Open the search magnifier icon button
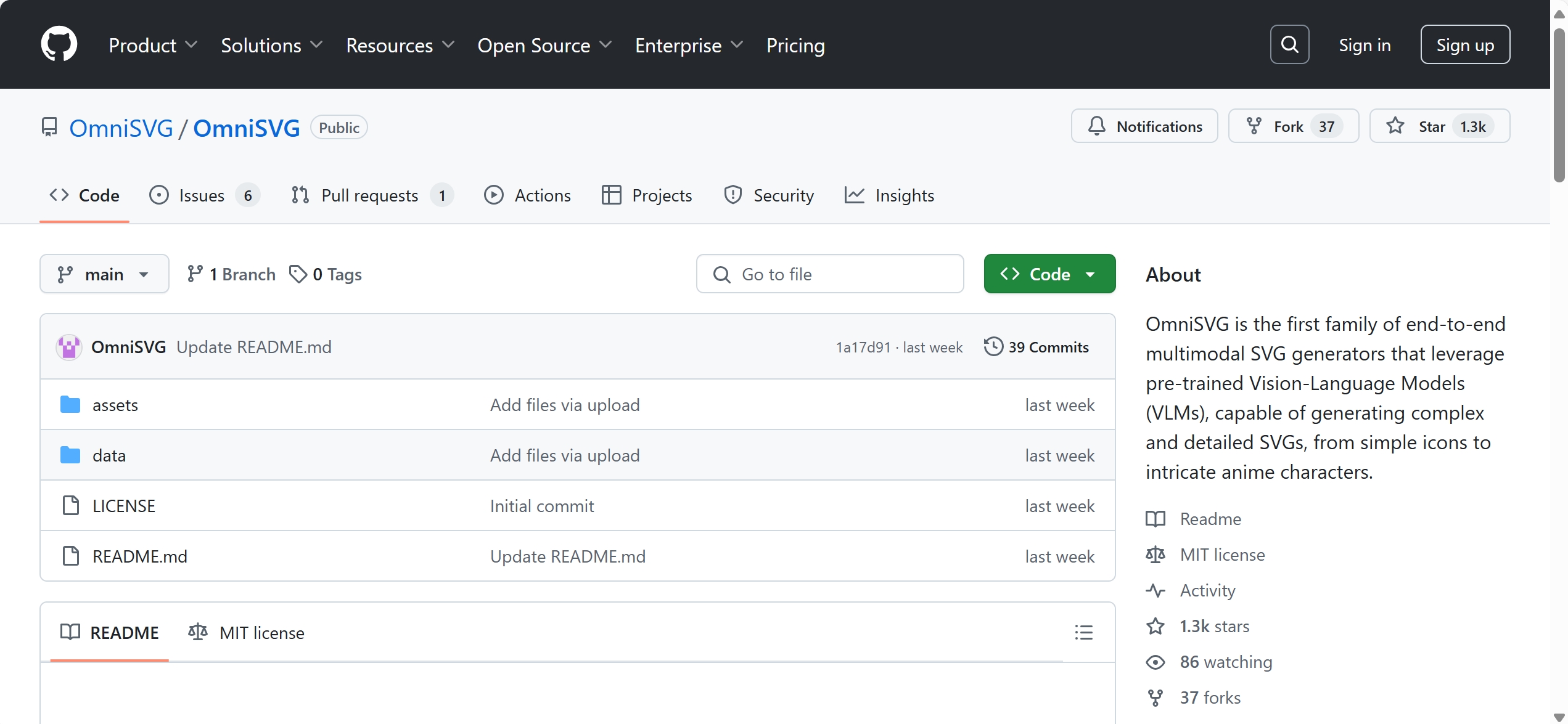Screen dimensions: 1568x724 [x=1289, y=44]
